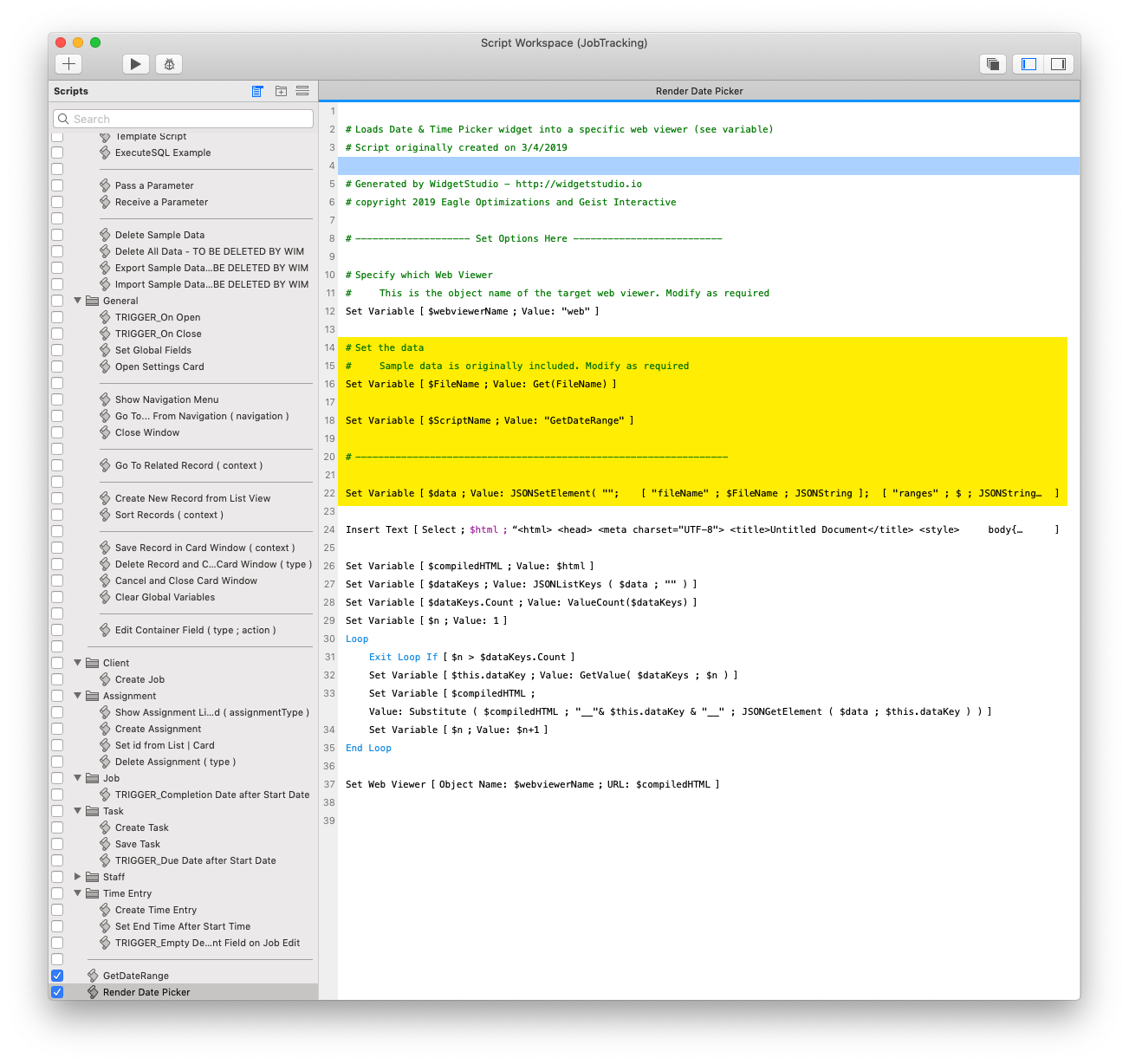This screenshot has width=1129, height=1064.
Task: Check the box for Create Task script
Action: 57,827
